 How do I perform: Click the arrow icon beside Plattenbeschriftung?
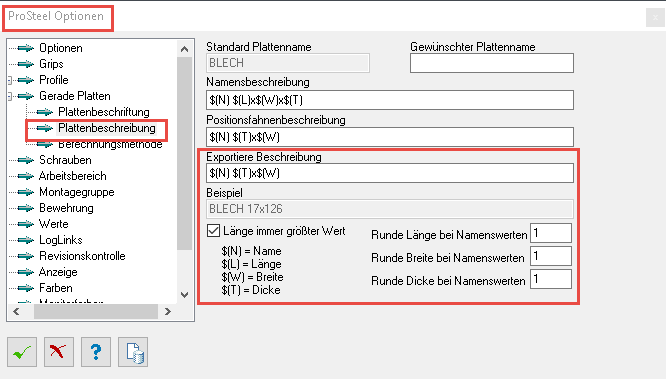[45, 112]
